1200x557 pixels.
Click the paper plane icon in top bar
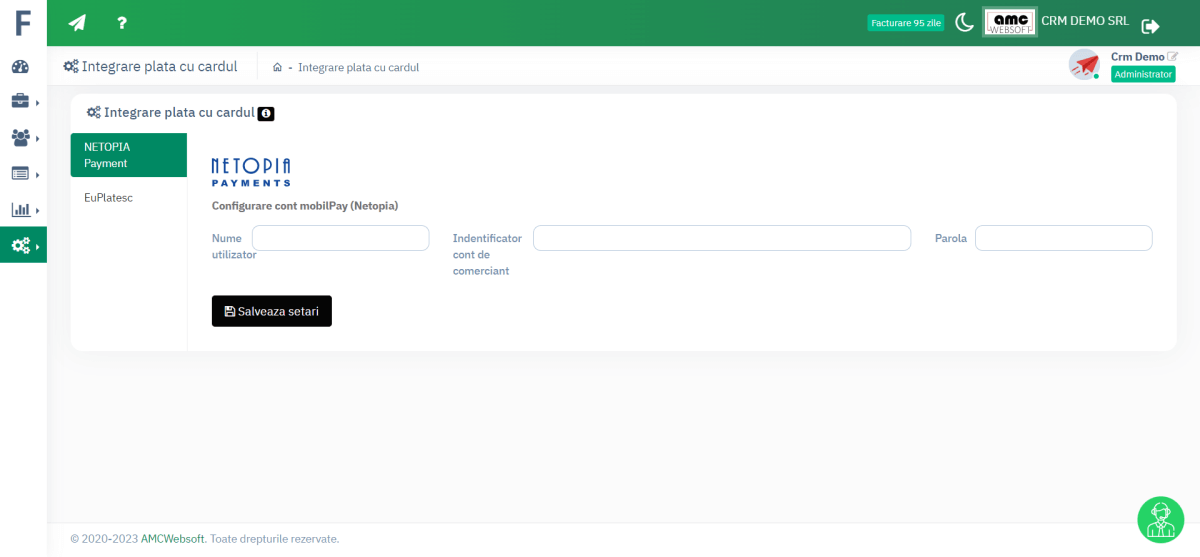pos(77,23)
